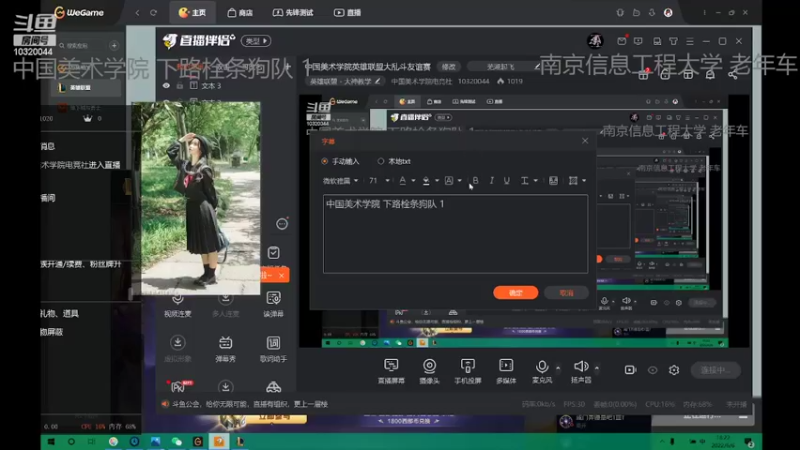Screen dimensions: 800x450
Task: Click the text fill color bucket icon
Action: [x=426, y=181]
